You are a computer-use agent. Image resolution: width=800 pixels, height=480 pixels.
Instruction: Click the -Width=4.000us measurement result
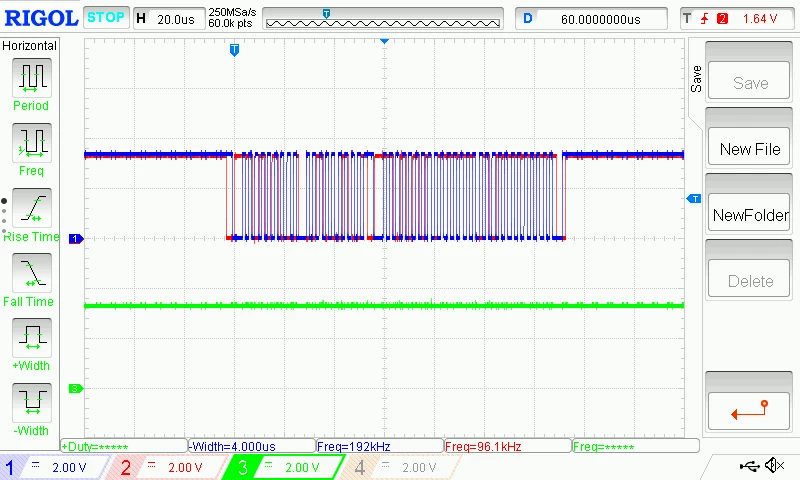[x=252, y=446]
